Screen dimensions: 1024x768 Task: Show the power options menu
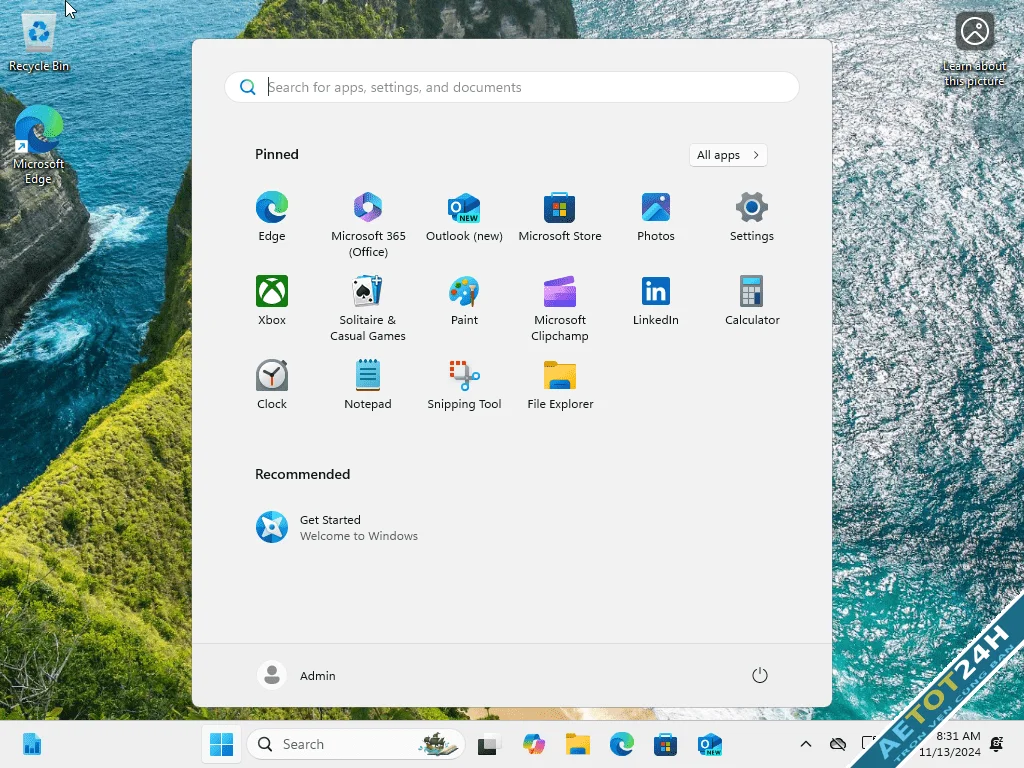point(759,675)
